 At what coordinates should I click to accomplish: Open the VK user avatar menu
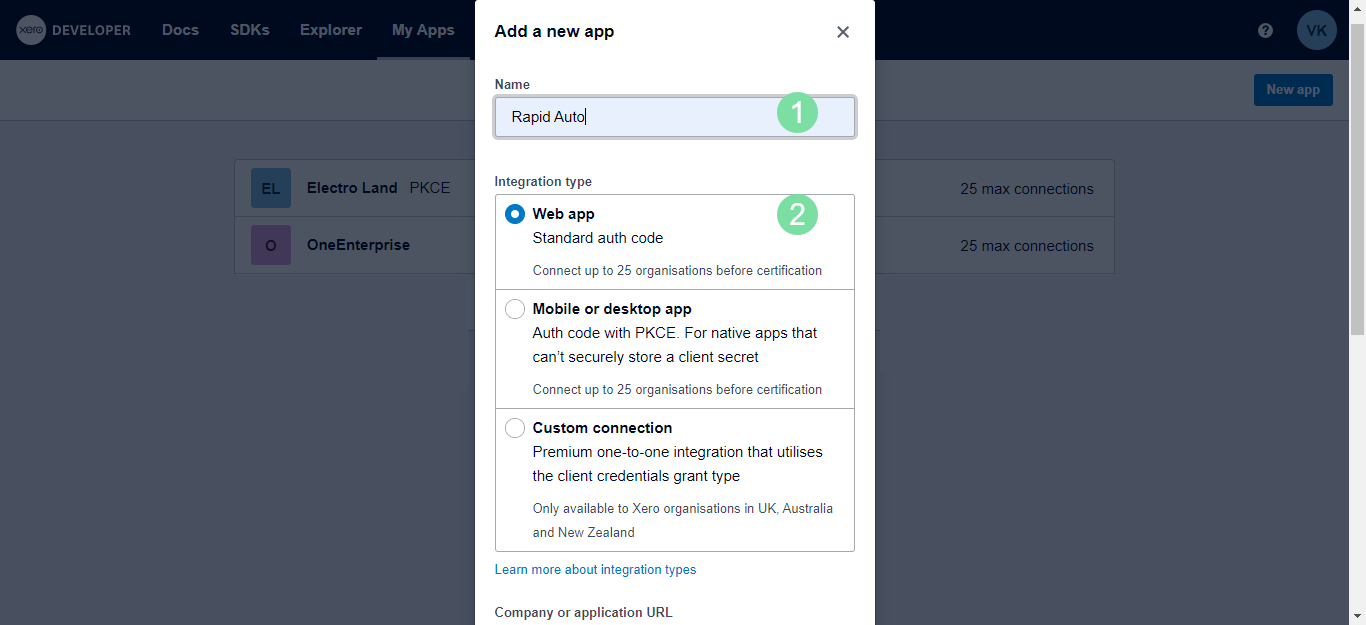pos(1316,30)
